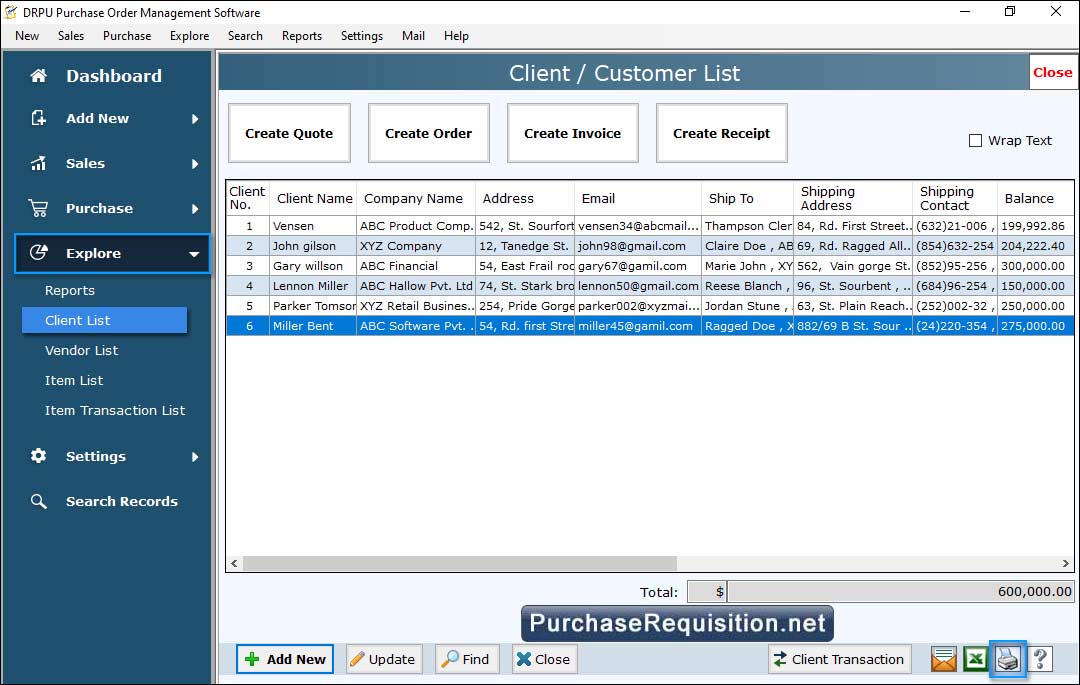1080x685 pixels.
Task: Click the Create Invoice button
Action: (x=572, y=133)
